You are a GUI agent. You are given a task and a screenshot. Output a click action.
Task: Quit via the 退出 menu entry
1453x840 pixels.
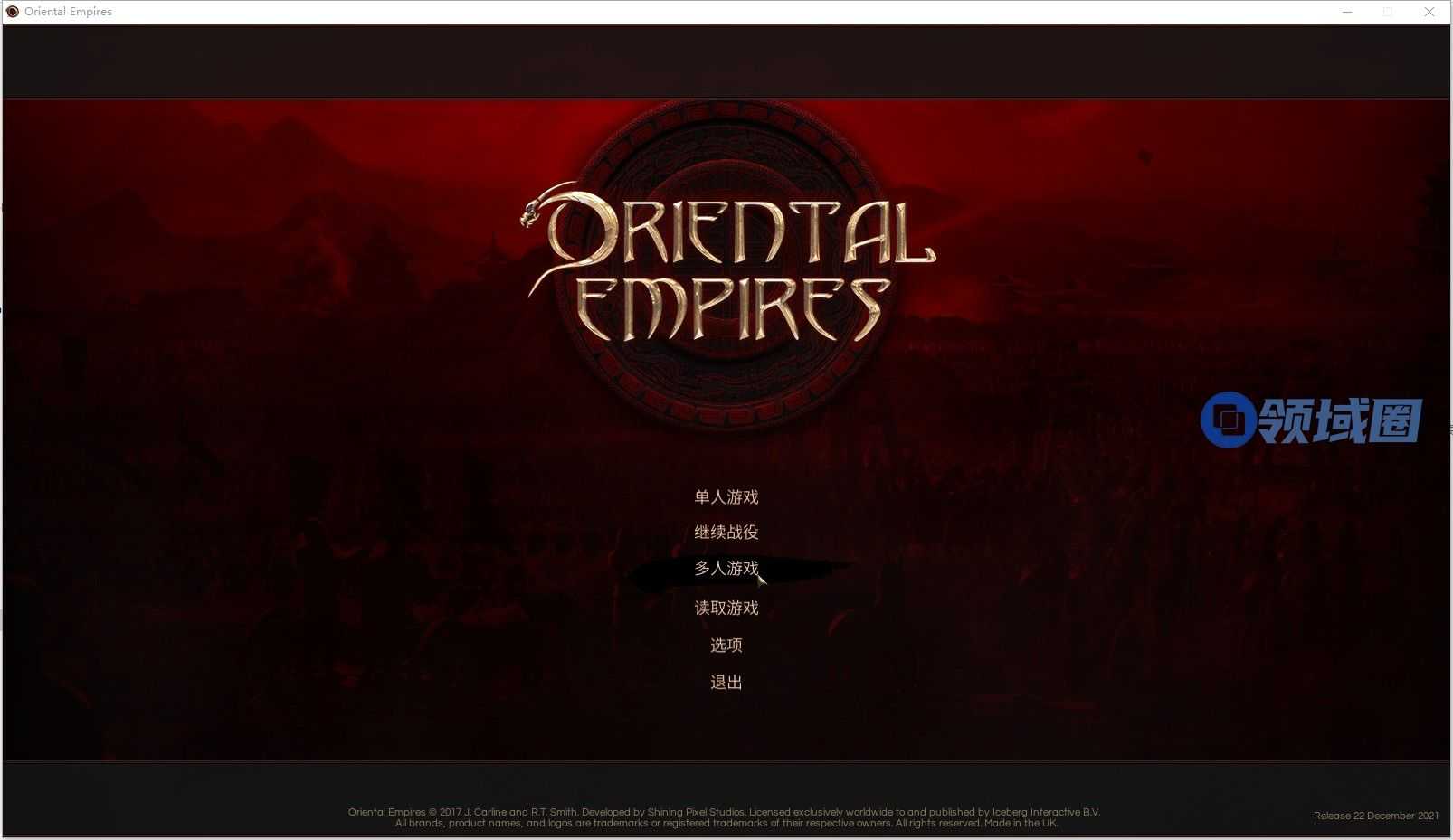pyautogui.click(x=726, y=683)
